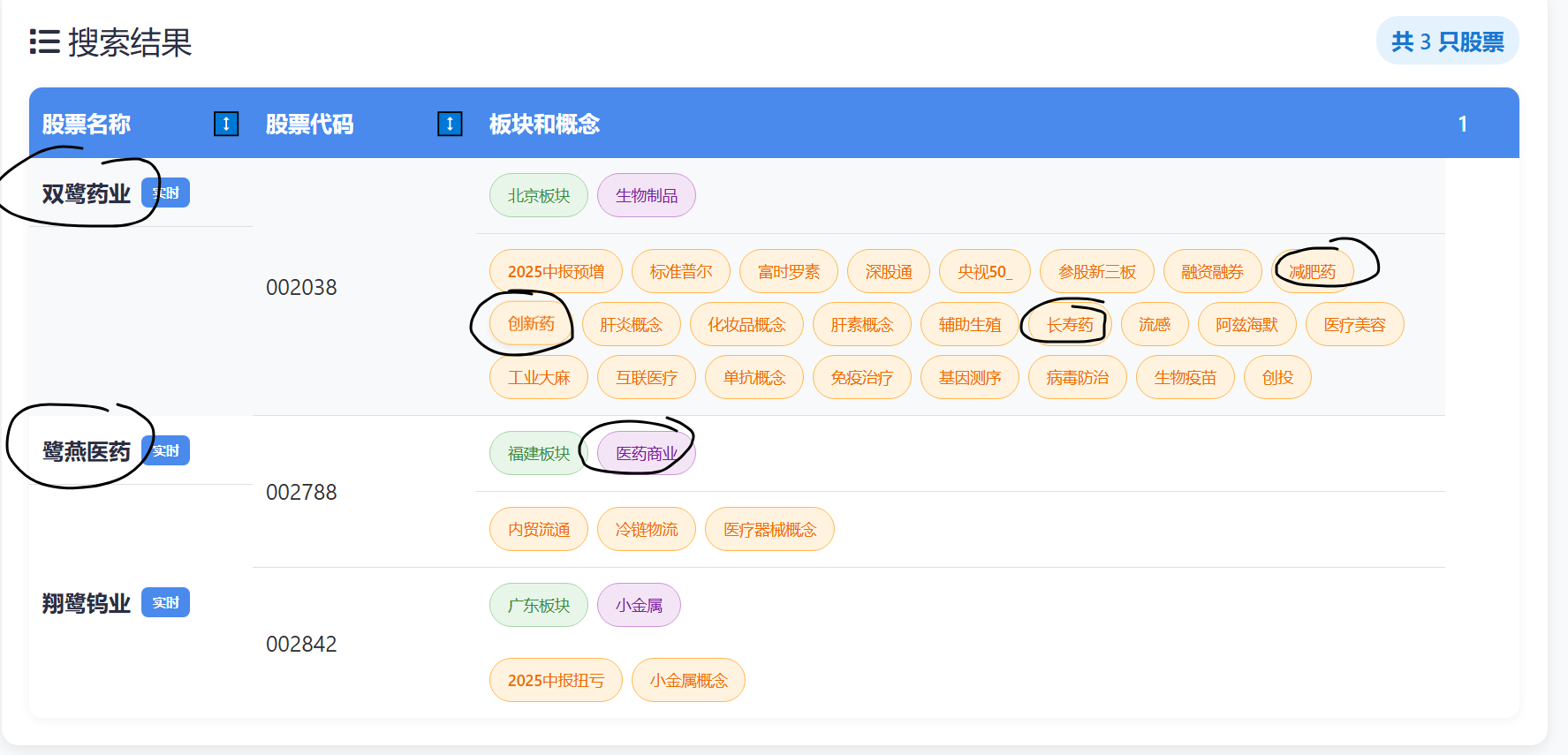1568x755 pixels.
Task: Select the 生物制品 industry tag
Action: point(647,195)
